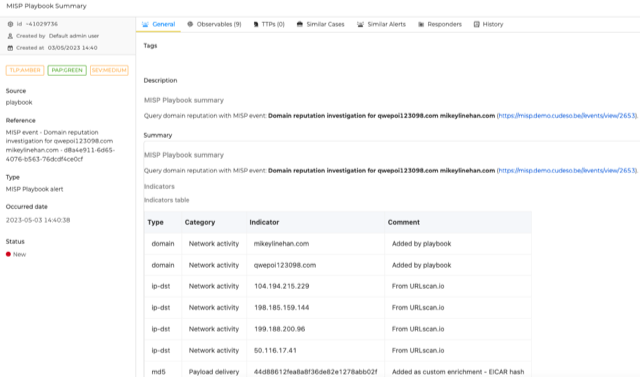This screenshot has width=640, height=377.
Task: Click the Tags section label
Action: click(150, 46)
